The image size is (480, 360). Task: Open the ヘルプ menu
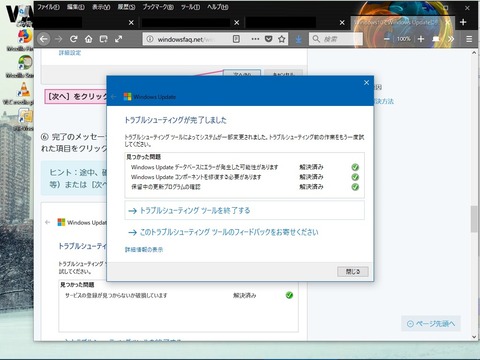tap(218, 7)
